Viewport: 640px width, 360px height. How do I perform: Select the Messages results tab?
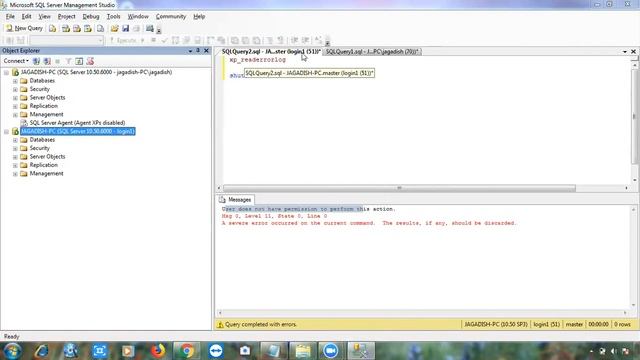(x=236, y=200)
